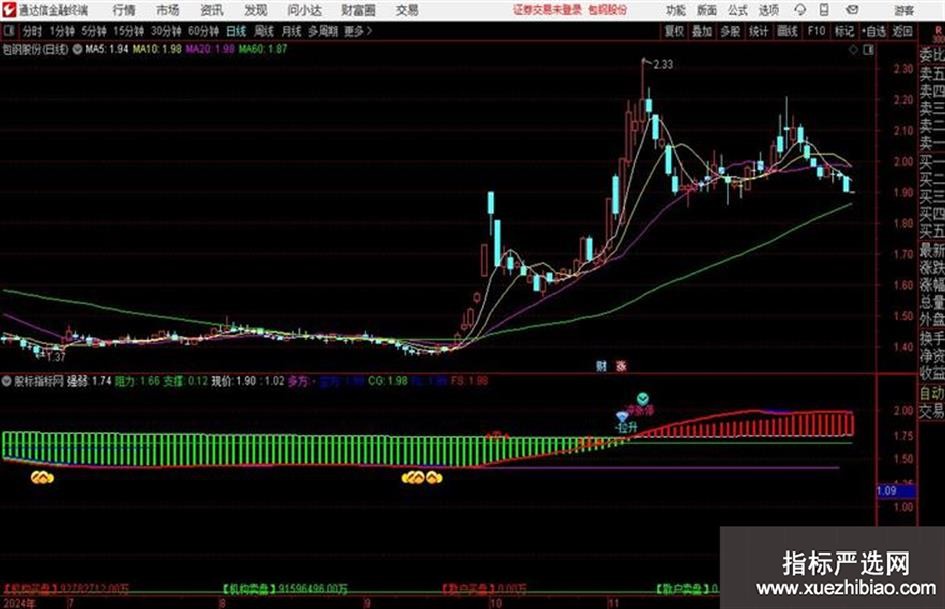
Task: Click the 1.09 blue value marker
Action: [896, 491]
